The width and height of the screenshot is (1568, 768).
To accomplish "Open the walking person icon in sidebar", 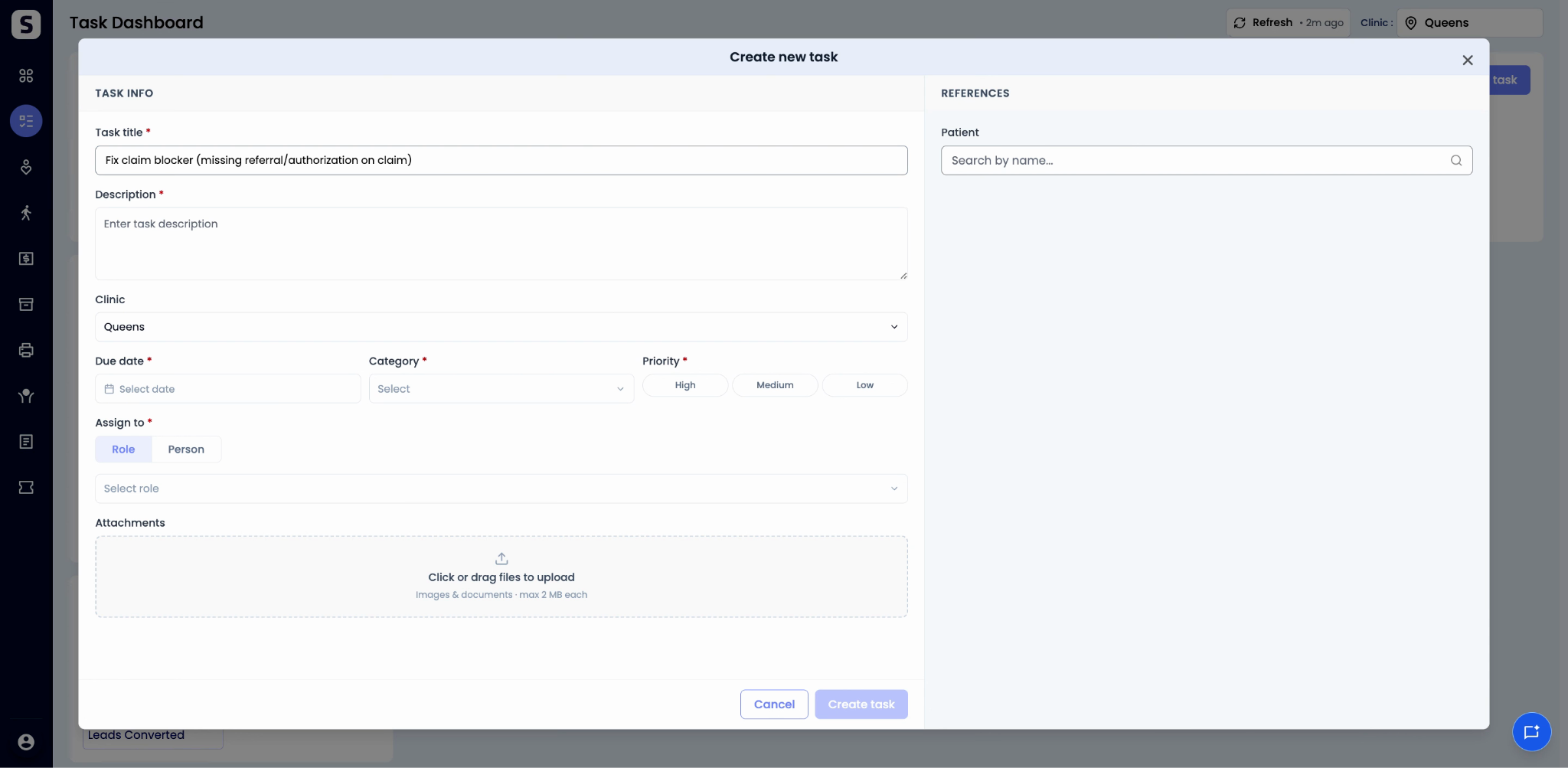I will point(26,213).
